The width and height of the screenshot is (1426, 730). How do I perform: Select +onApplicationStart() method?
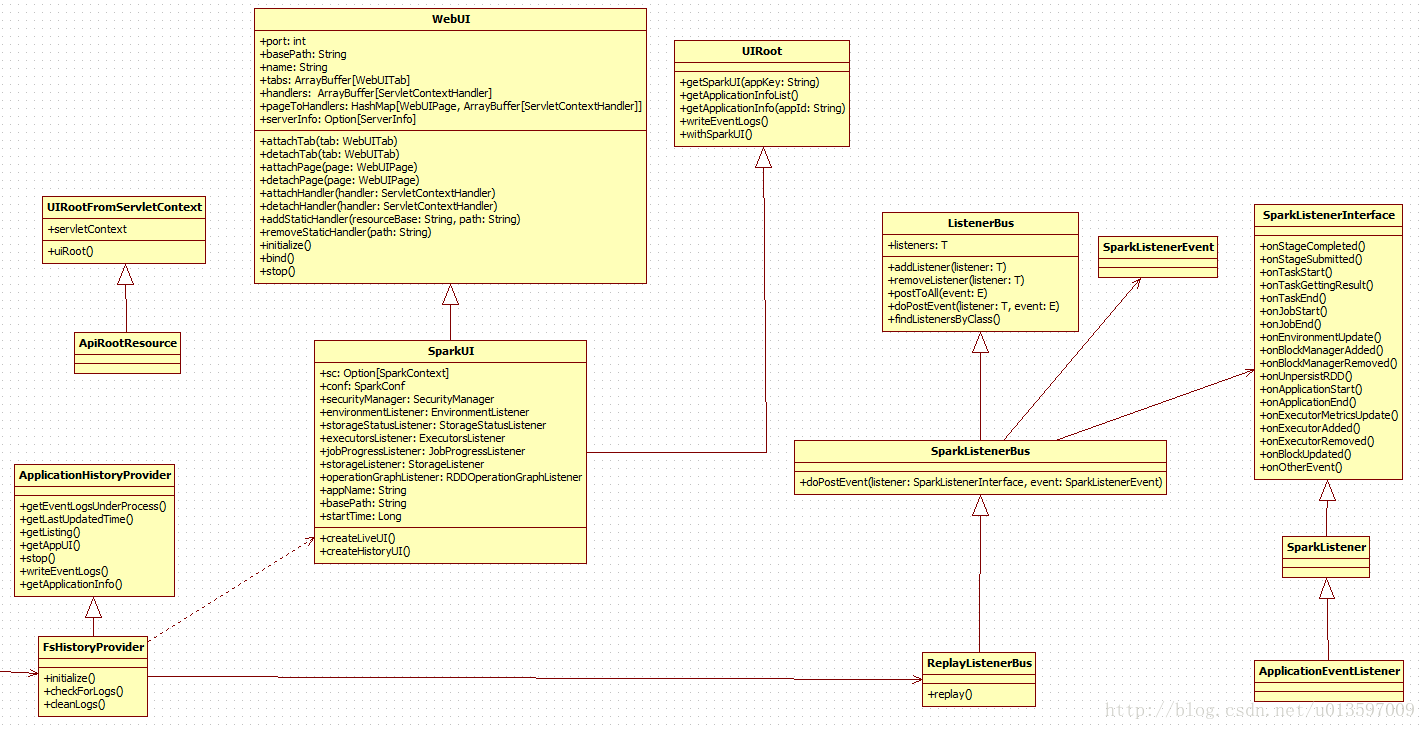click(1311, 389)
